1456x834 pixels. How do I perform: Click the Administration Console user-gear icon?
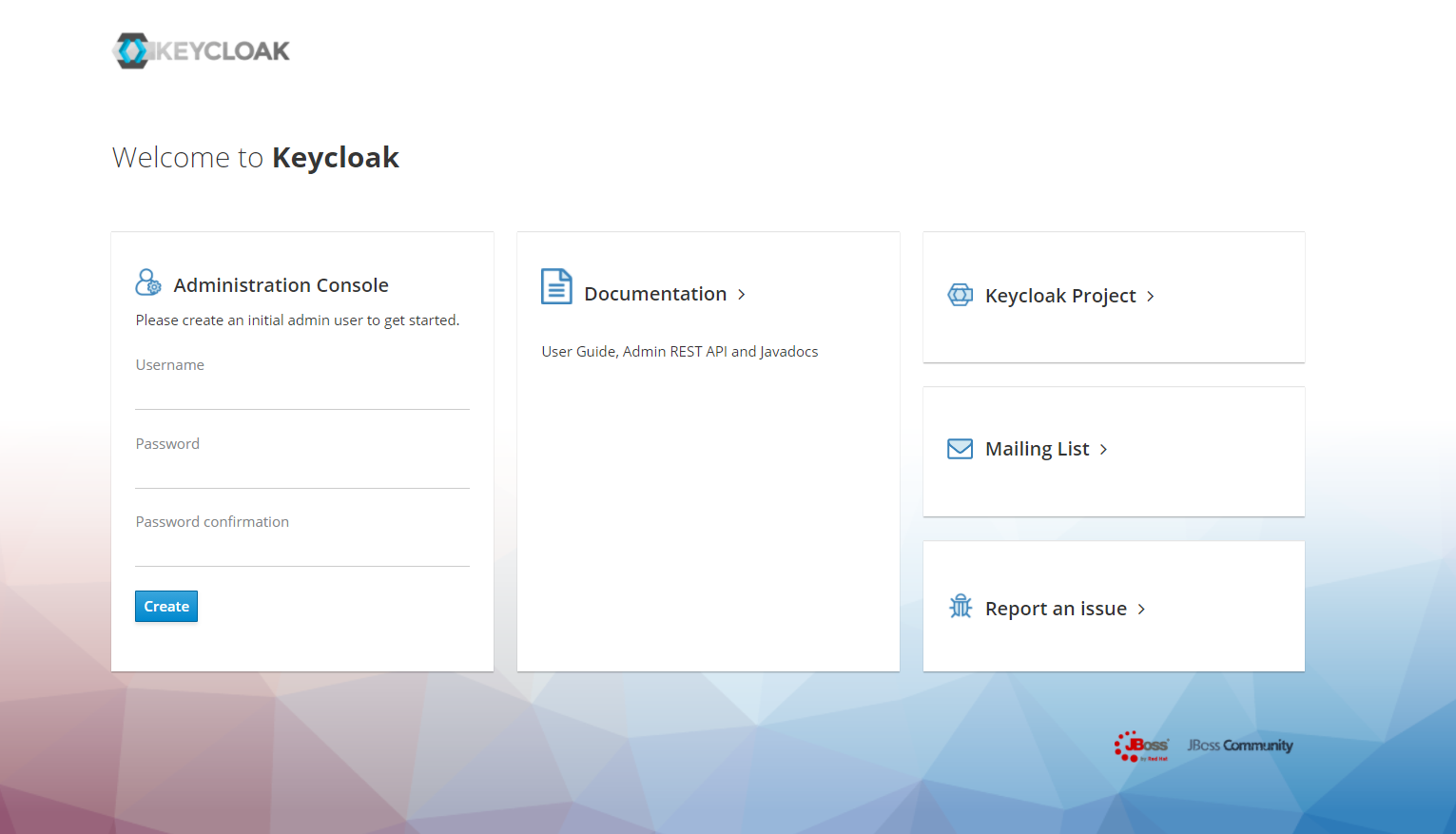148,282
